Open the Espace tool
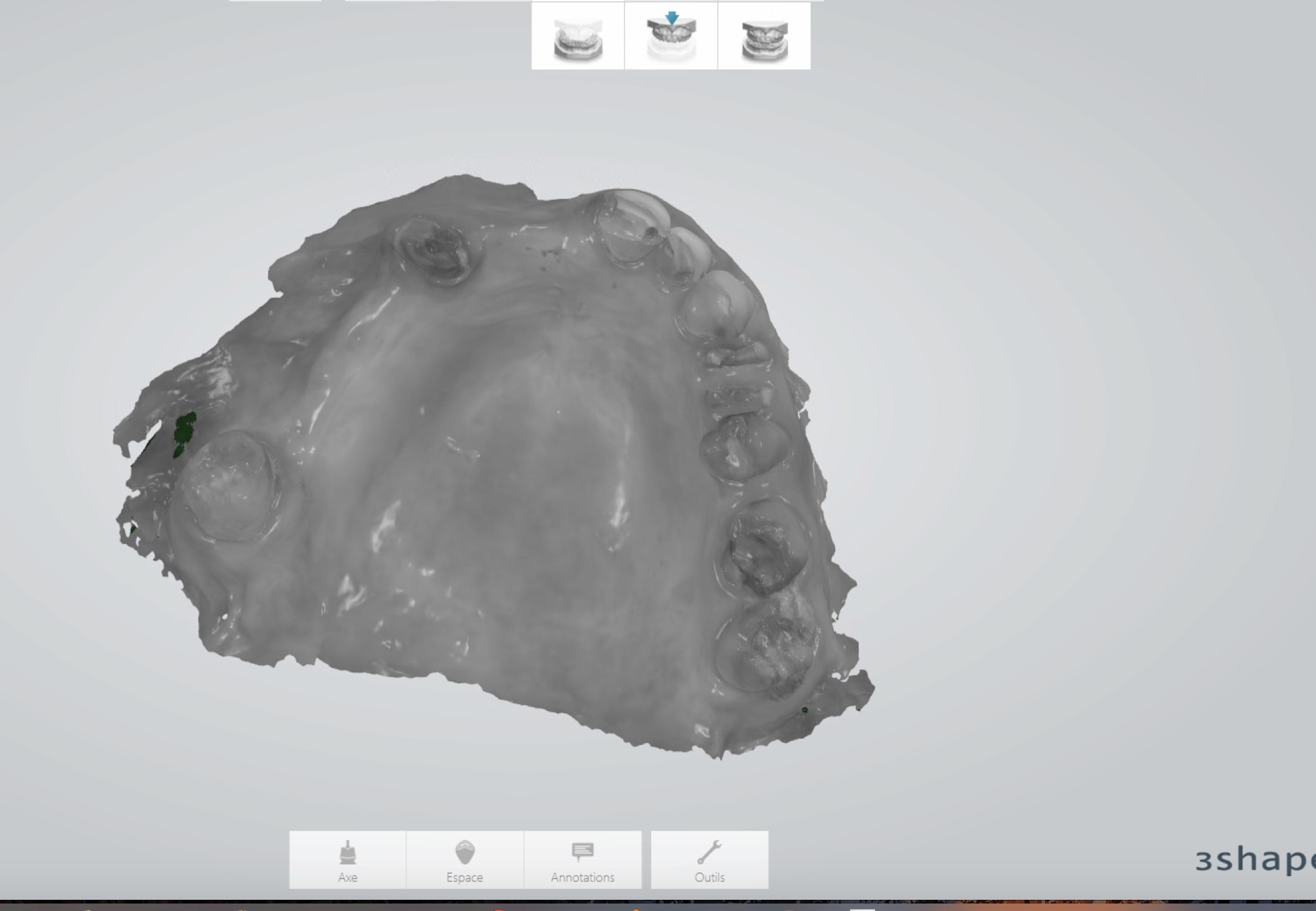Image resolution: width=1316 pixels, height=911 pixels. [465, 860]
